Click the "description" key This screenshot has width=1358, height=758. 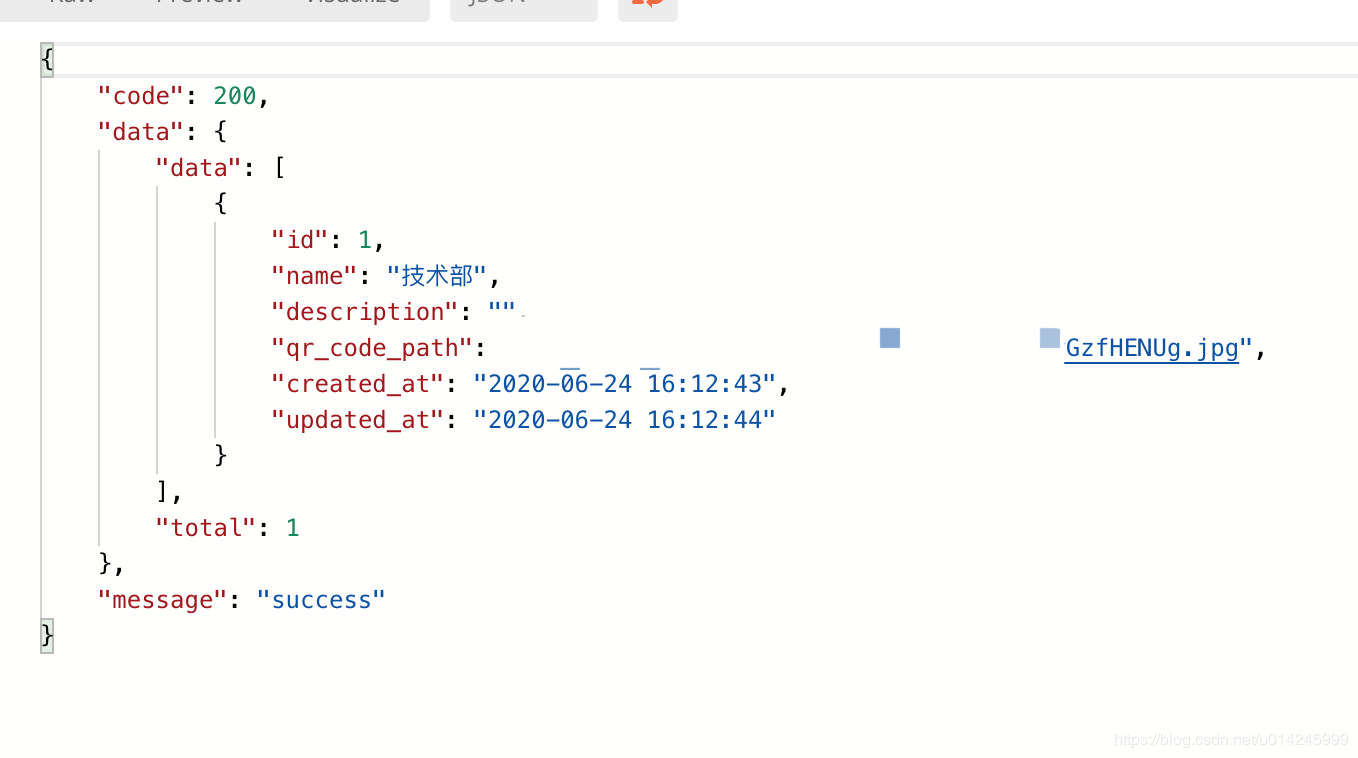coord(365,312)
